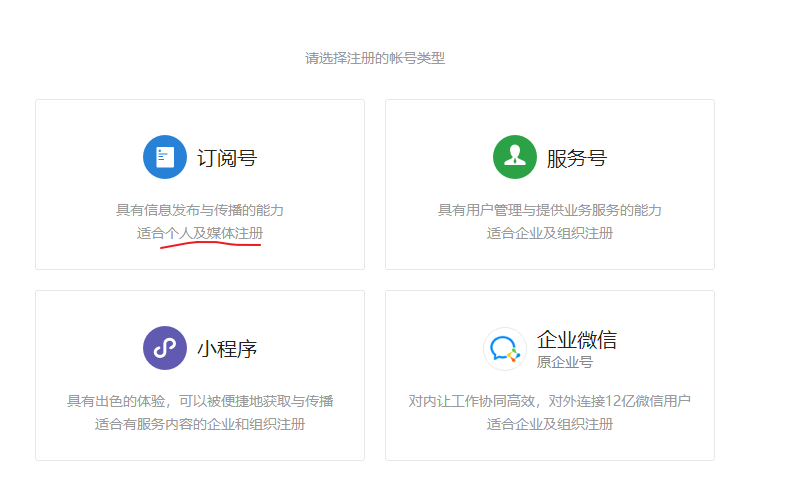Screen dimensions: 802x504
Task: Click the blue 订阅号 document icon
Action: tap(165, 157)
